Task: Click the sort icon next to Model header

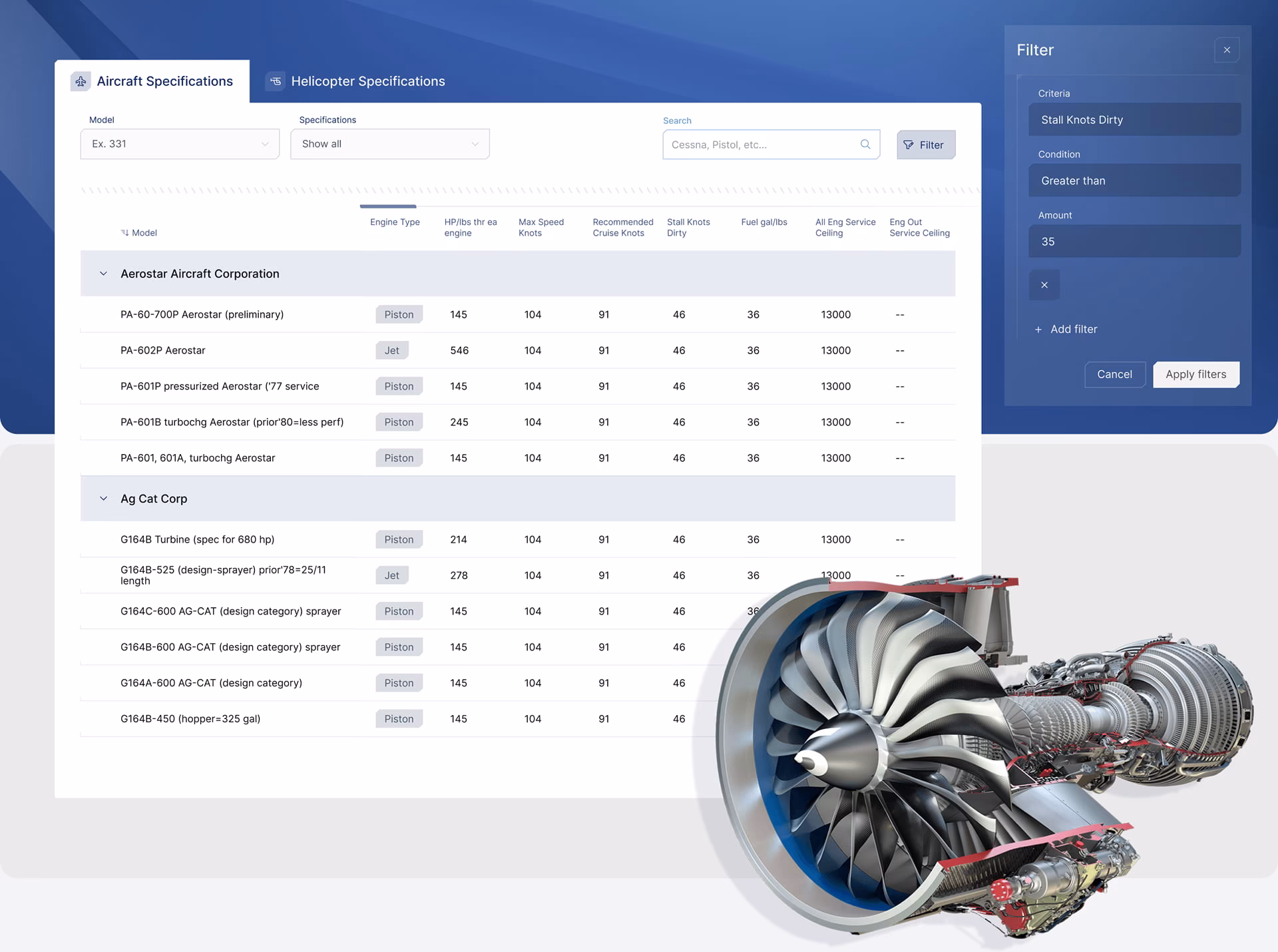Action: (124, 233)
